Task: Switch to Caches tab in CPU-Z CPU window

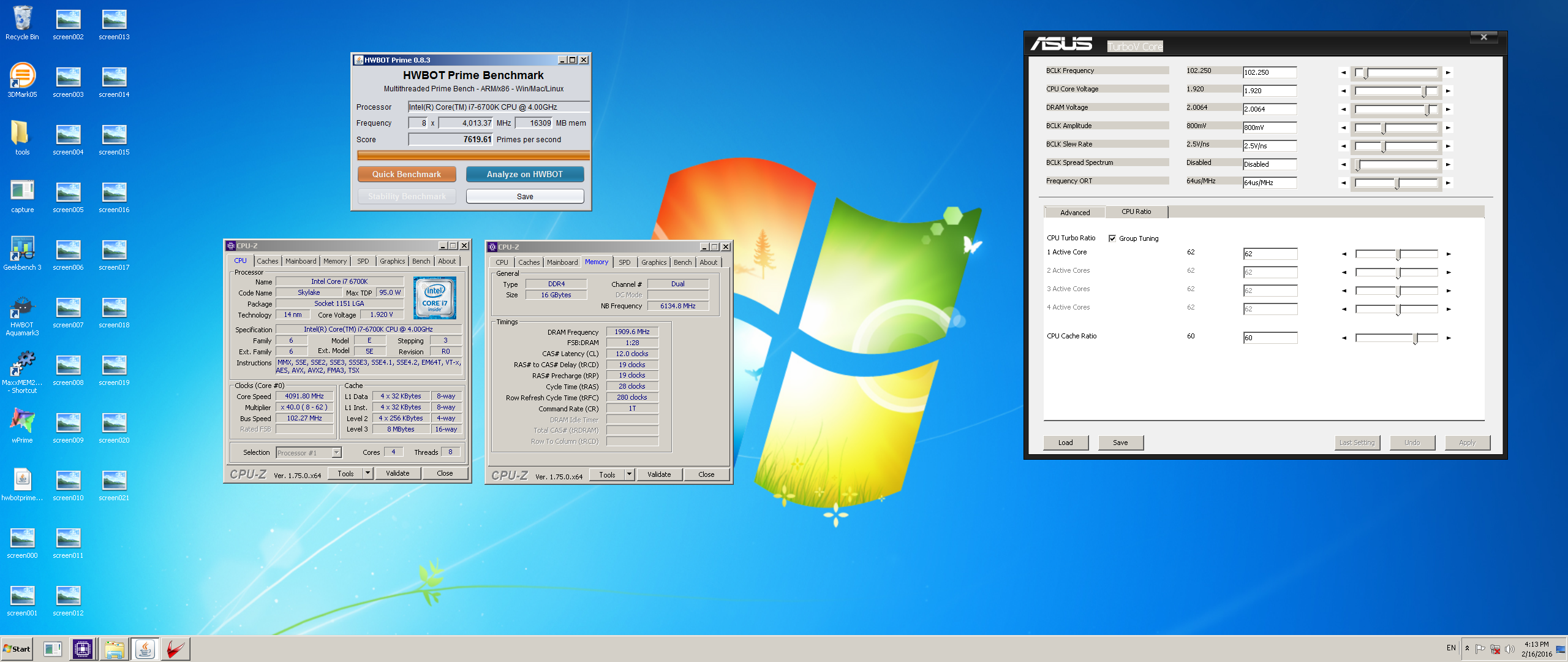Action: click(x=267, y=261)
